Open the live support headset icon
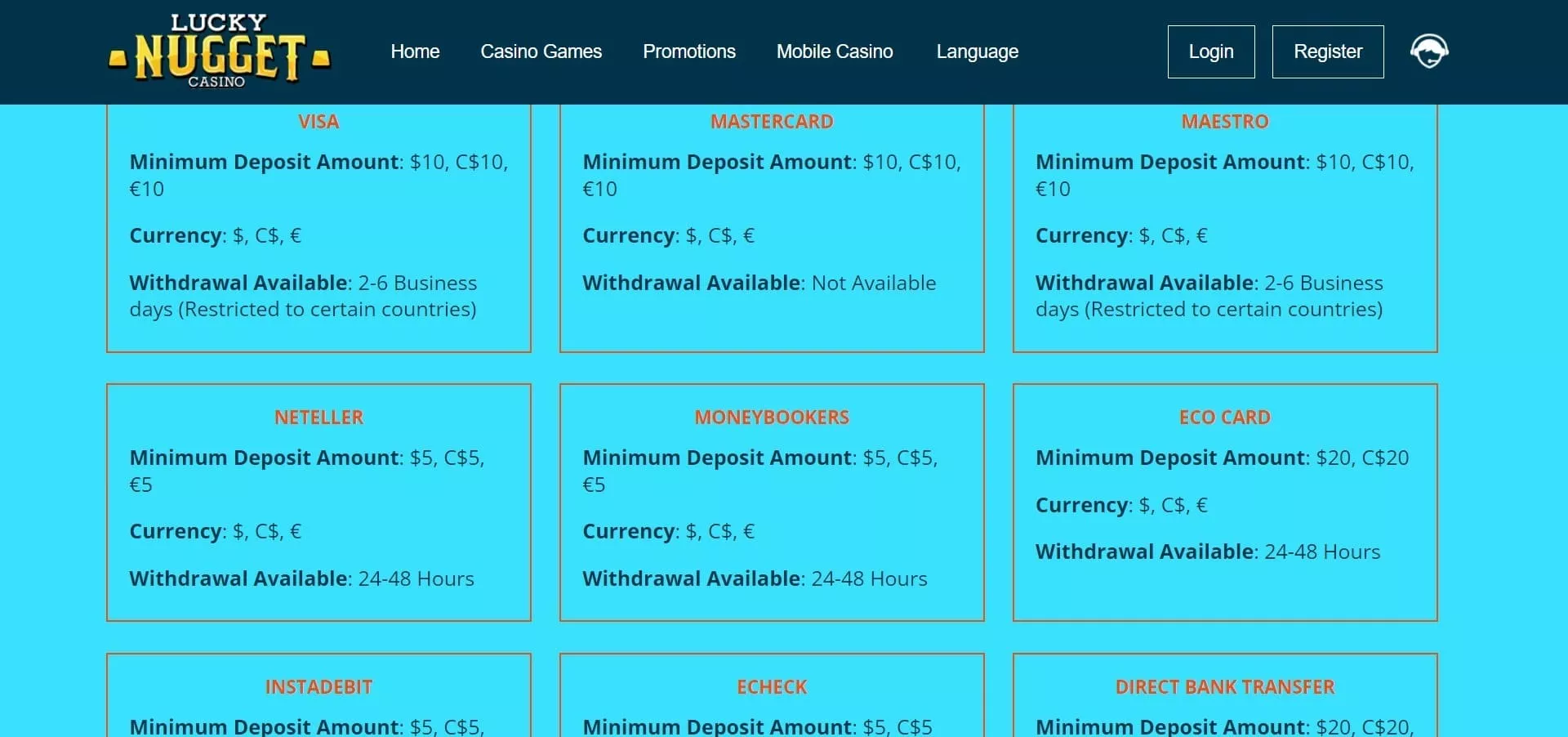Viewport: 1568px width, 737px height. 1428,51
